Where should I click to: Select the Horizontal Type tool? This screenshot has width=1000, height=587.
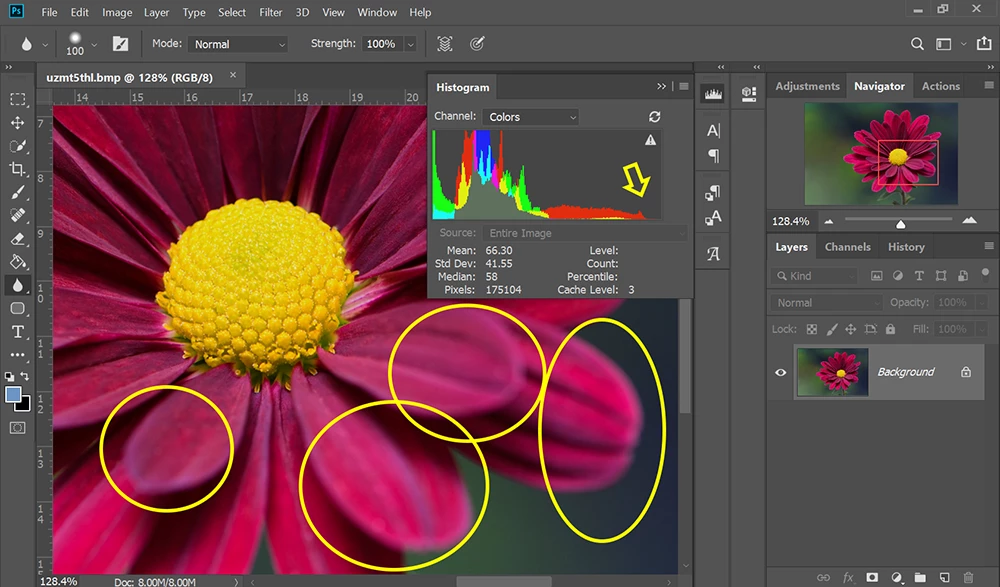point(17,332)
